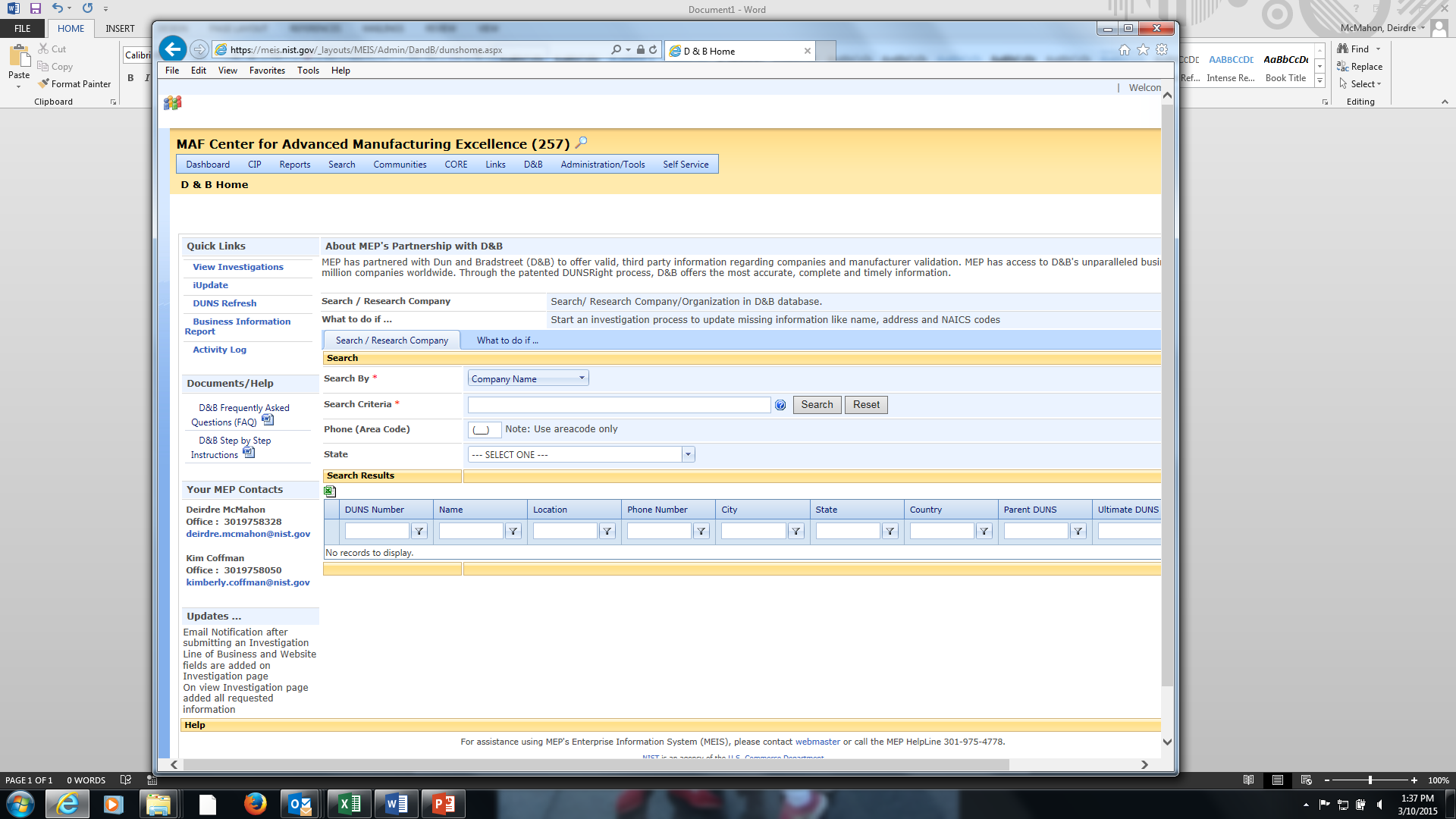Click the browser favorites star icon
This screenshot has height=819, width=1456.
pos(1143,50)
